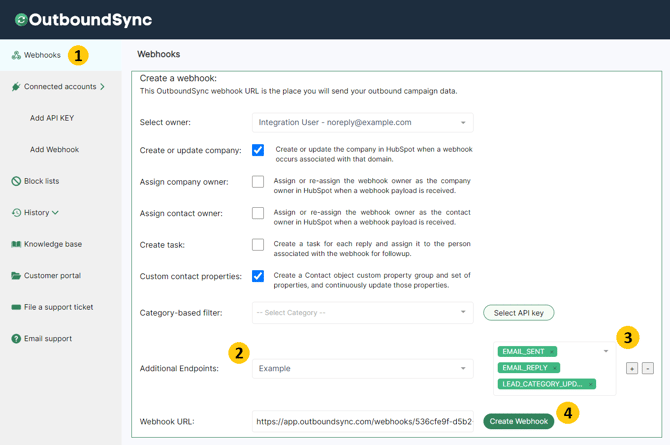670x445 pixels.
Task: Click the OutboundSync logo icon
Action: click(x=21, y=20)
